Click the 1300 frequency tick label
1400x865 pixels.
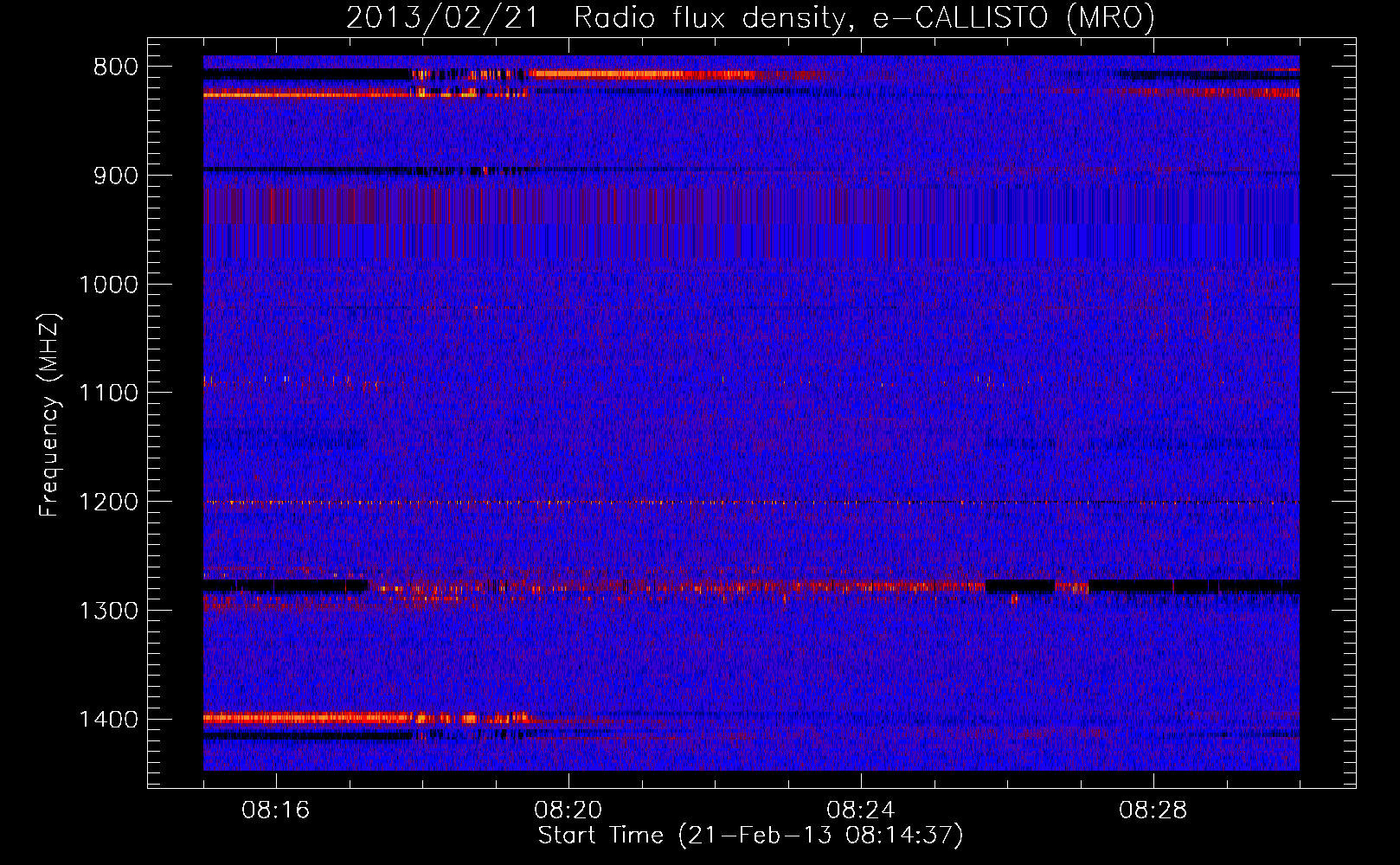point(108,611)
